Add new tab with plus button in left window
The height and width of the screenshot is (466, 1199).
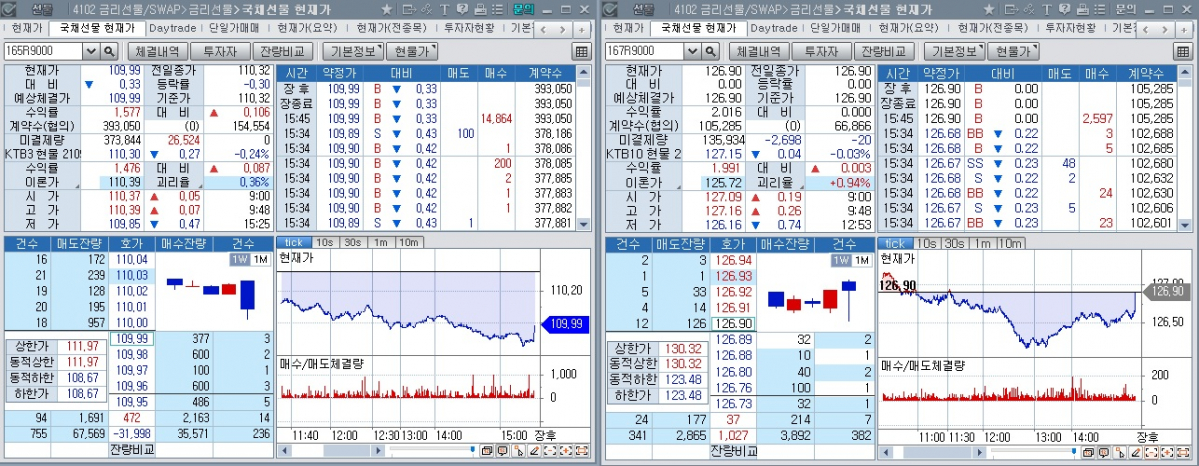581,29
